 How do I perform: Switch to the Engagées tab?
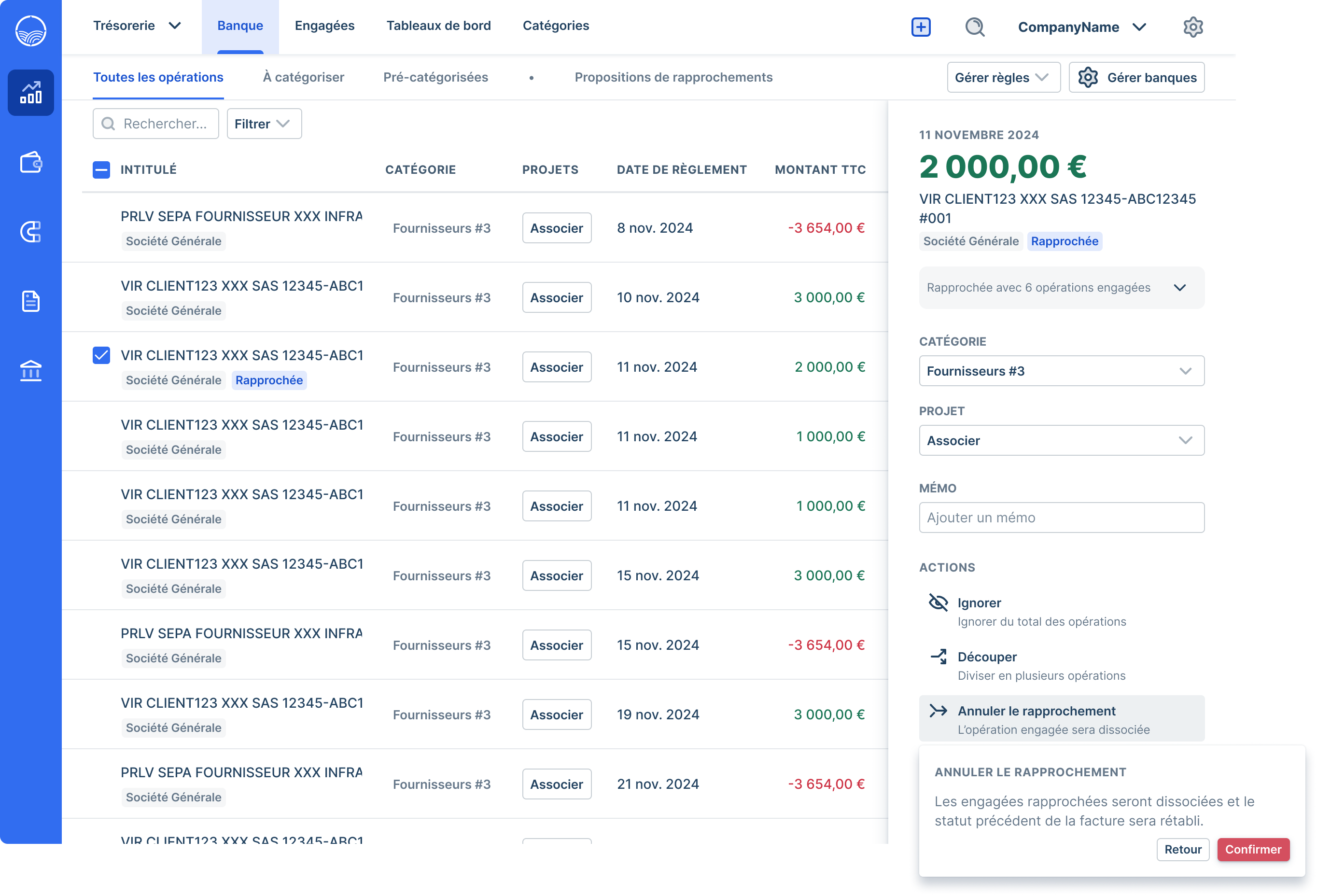click(x=324, y=26)
